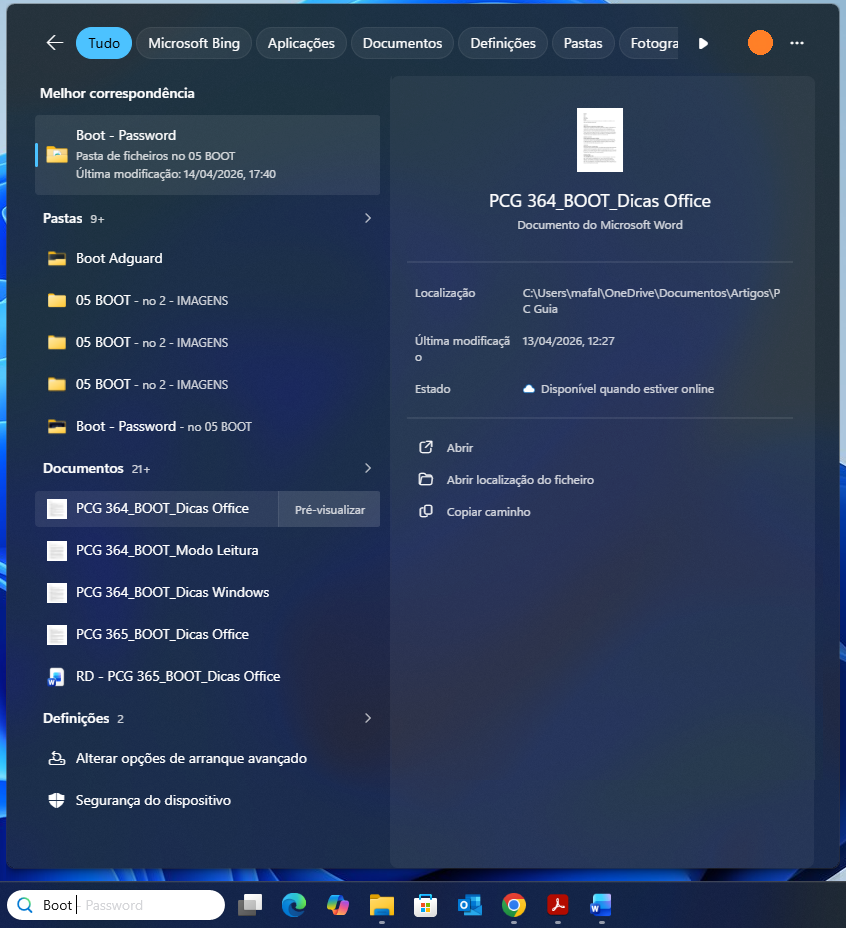Click the Documentos section heading
846x928 pixels.
click(x=83, y=468)
